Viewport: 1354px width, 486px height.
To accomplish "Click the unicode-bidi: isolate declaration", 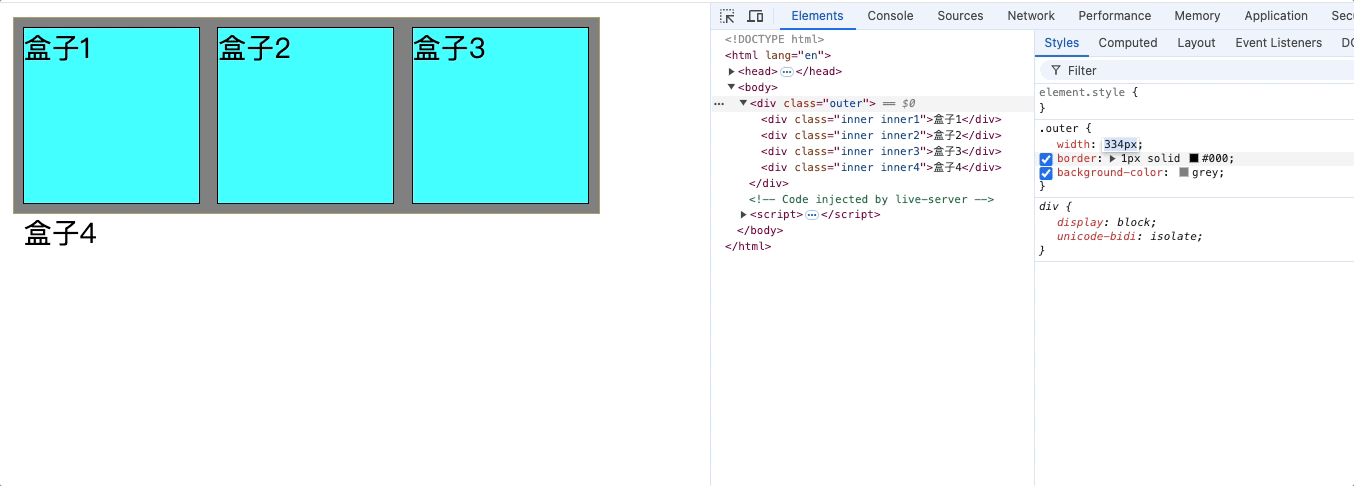I will click(1129, 236).
